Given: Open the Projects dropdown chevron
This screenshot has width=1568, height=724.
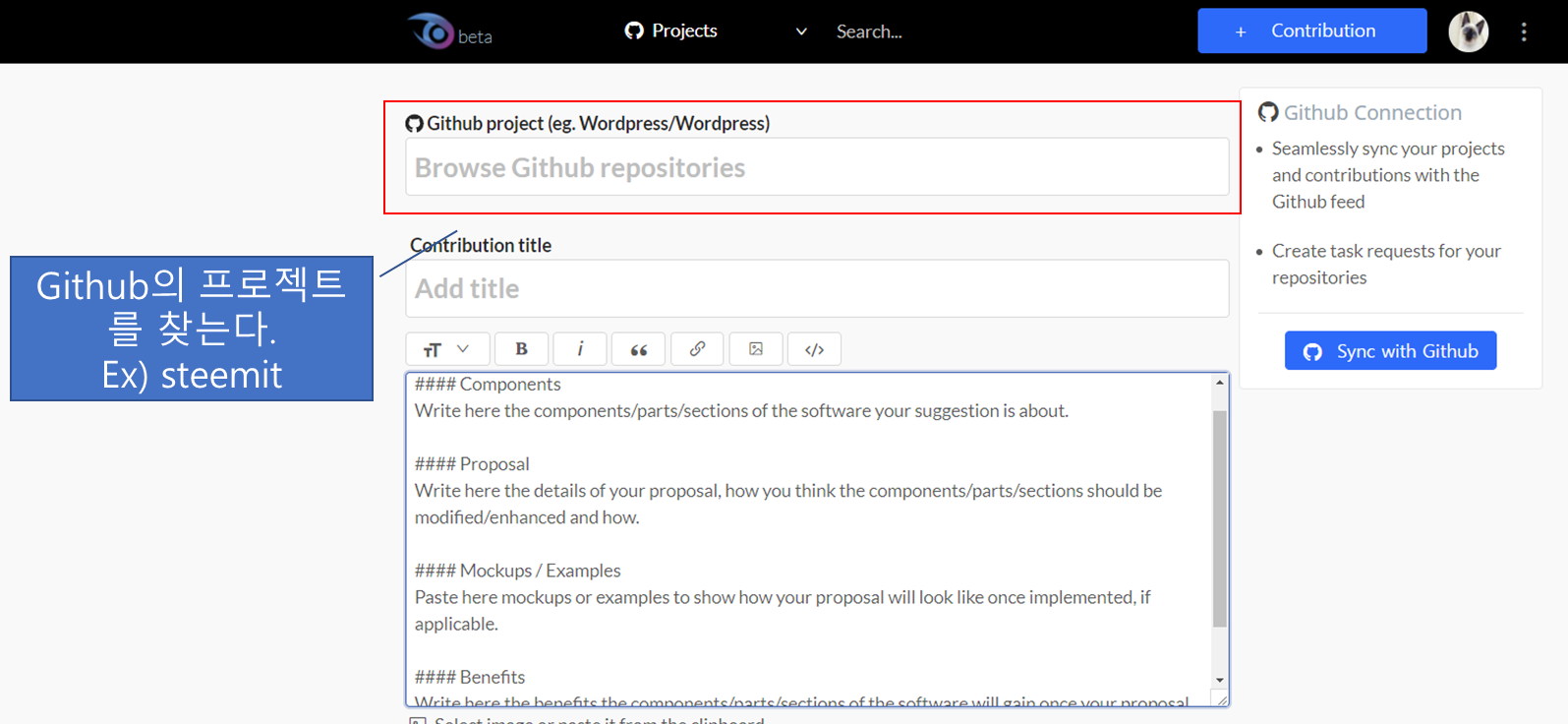Looking at the screenshot, I should point(801,31).
